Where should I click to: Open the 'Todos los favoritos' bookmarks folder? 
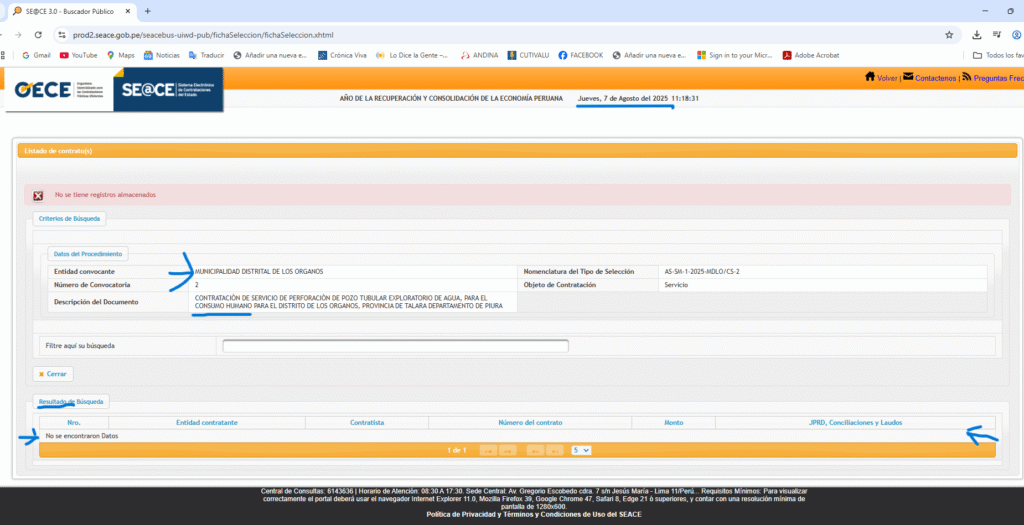(x=996, y=55)
